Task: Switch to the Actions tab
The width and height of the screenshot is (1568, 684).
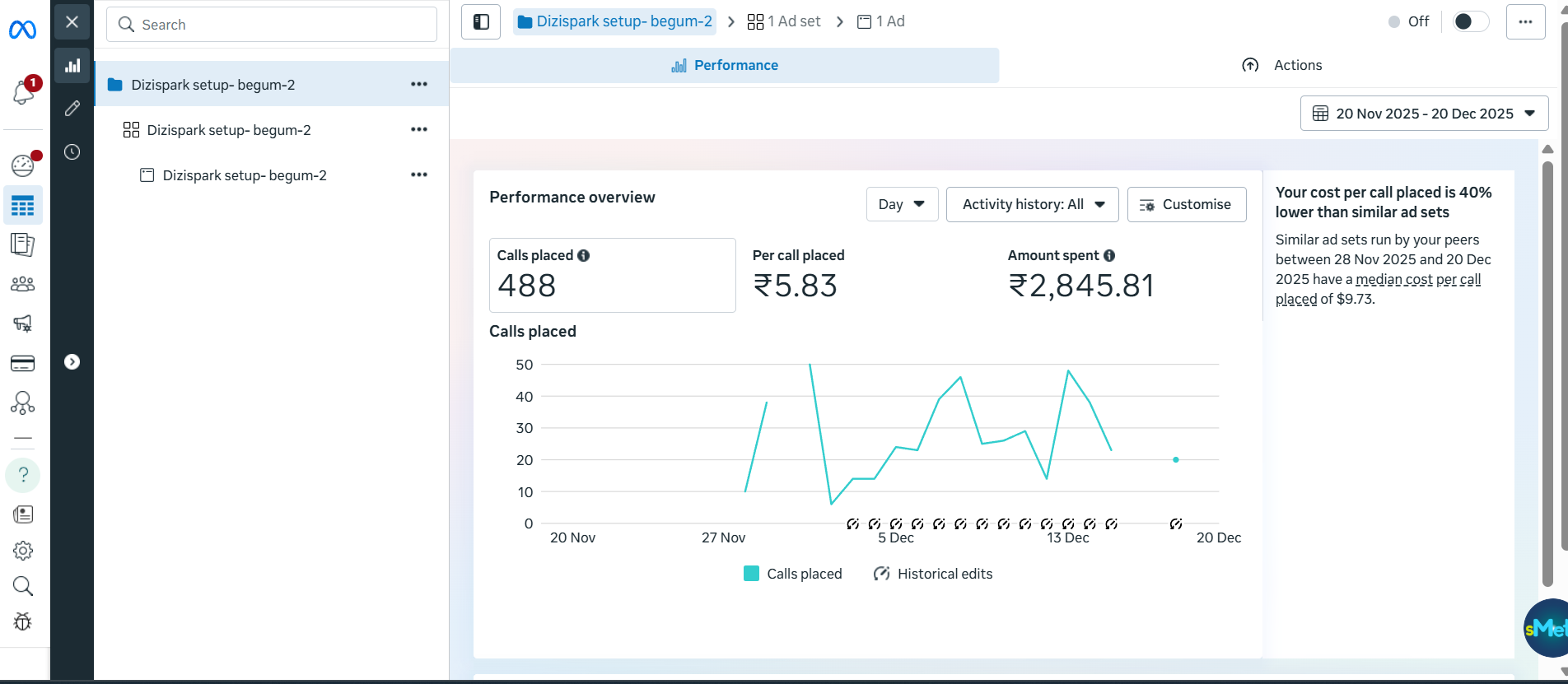Action: click(1281, 65)
